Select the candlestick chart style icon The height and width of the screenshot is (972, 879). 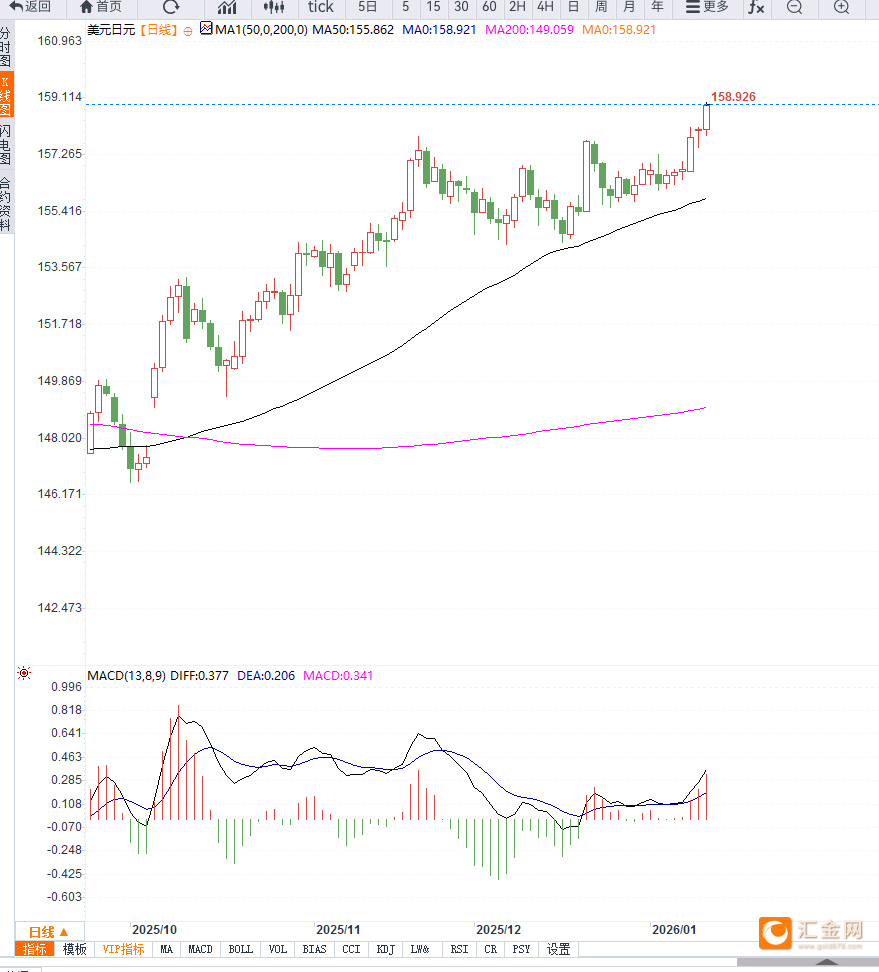click(x=274, y=7)
